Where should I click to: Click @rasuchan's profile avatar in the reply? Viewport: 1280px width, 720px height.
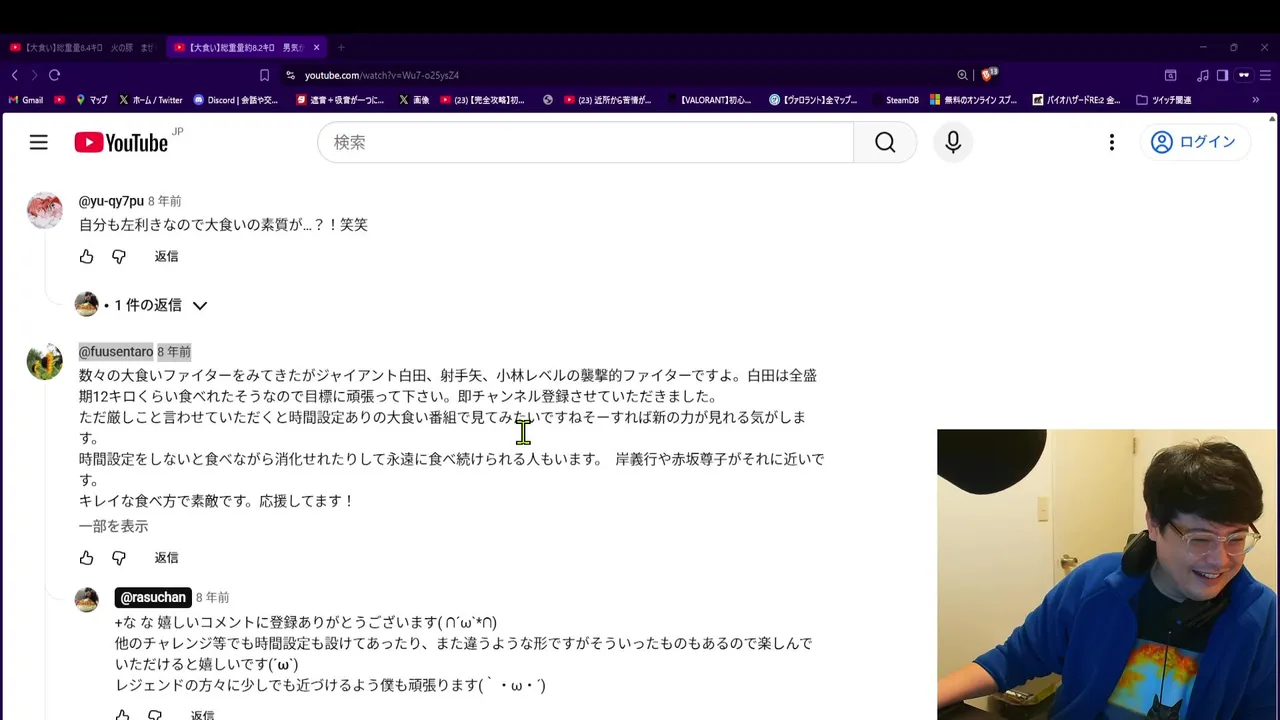87,600
